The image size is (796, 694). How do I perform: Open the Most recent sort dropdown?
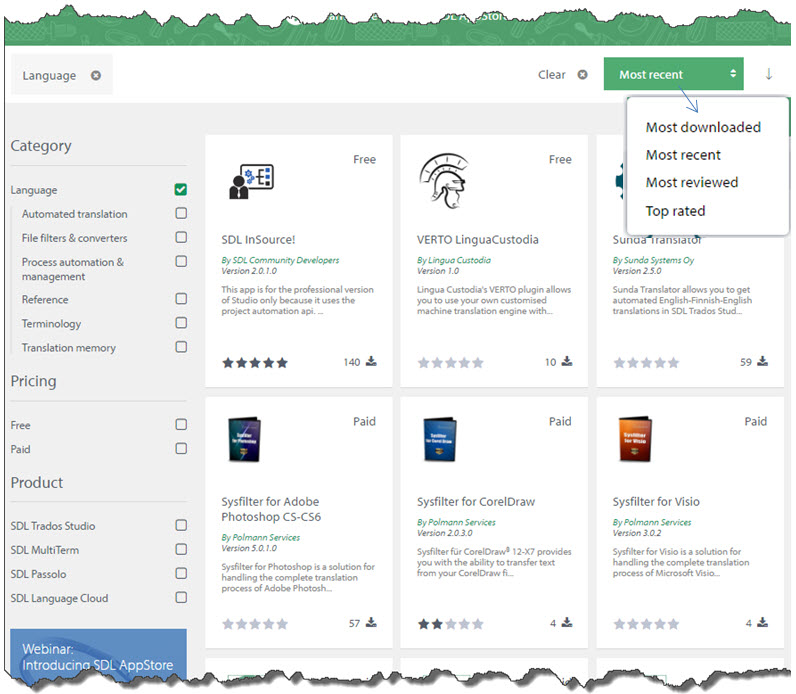click(x=673, y=74)
